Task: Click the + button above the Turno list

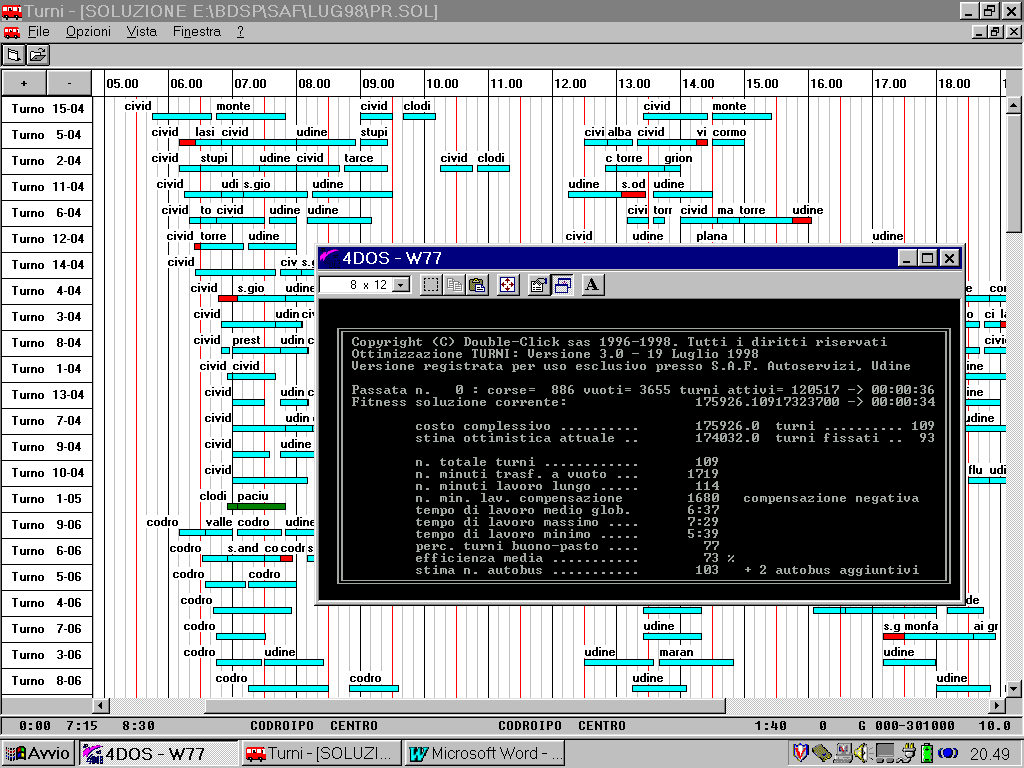Action: click(24, 83)
